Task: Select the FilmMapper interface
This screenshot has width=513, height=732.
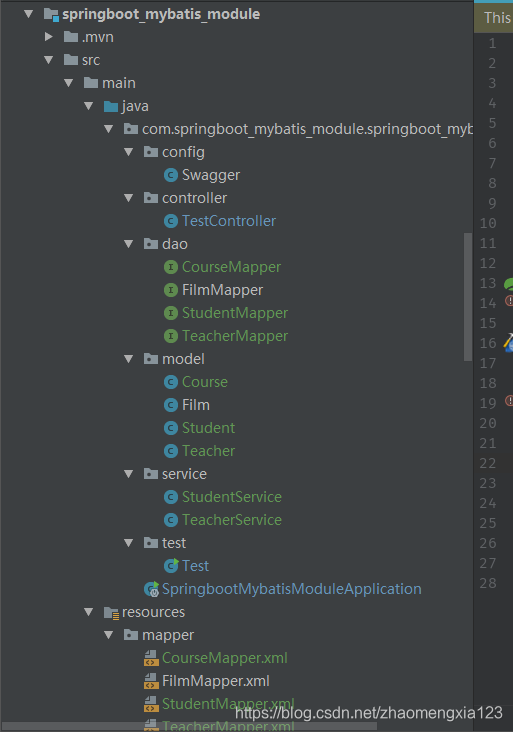Action: [x=223, y=290]
